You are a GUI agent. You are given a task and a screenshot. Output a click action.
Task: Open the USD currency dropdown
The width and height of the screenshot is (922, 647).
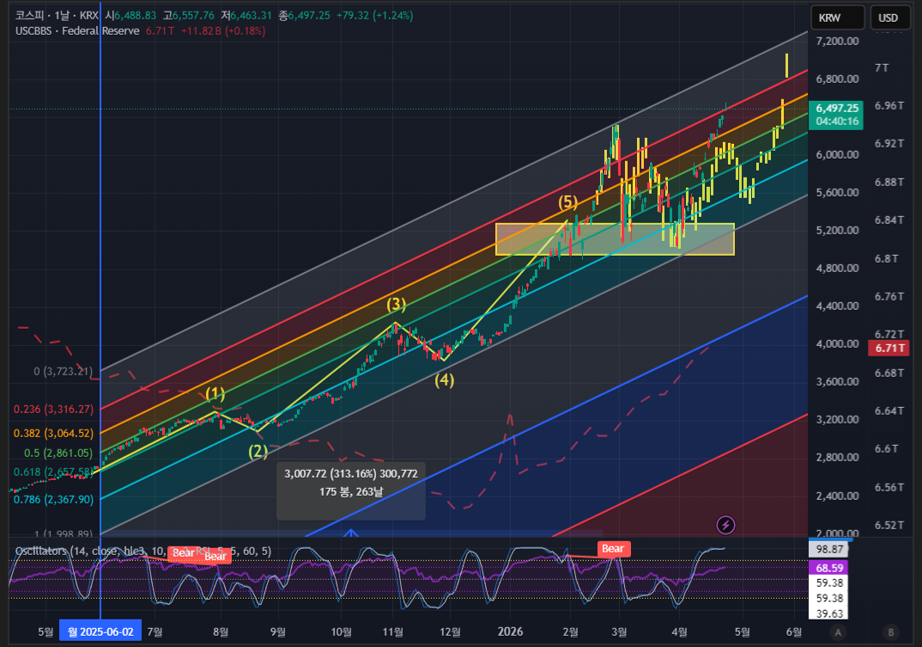click(x=888, y=18)
